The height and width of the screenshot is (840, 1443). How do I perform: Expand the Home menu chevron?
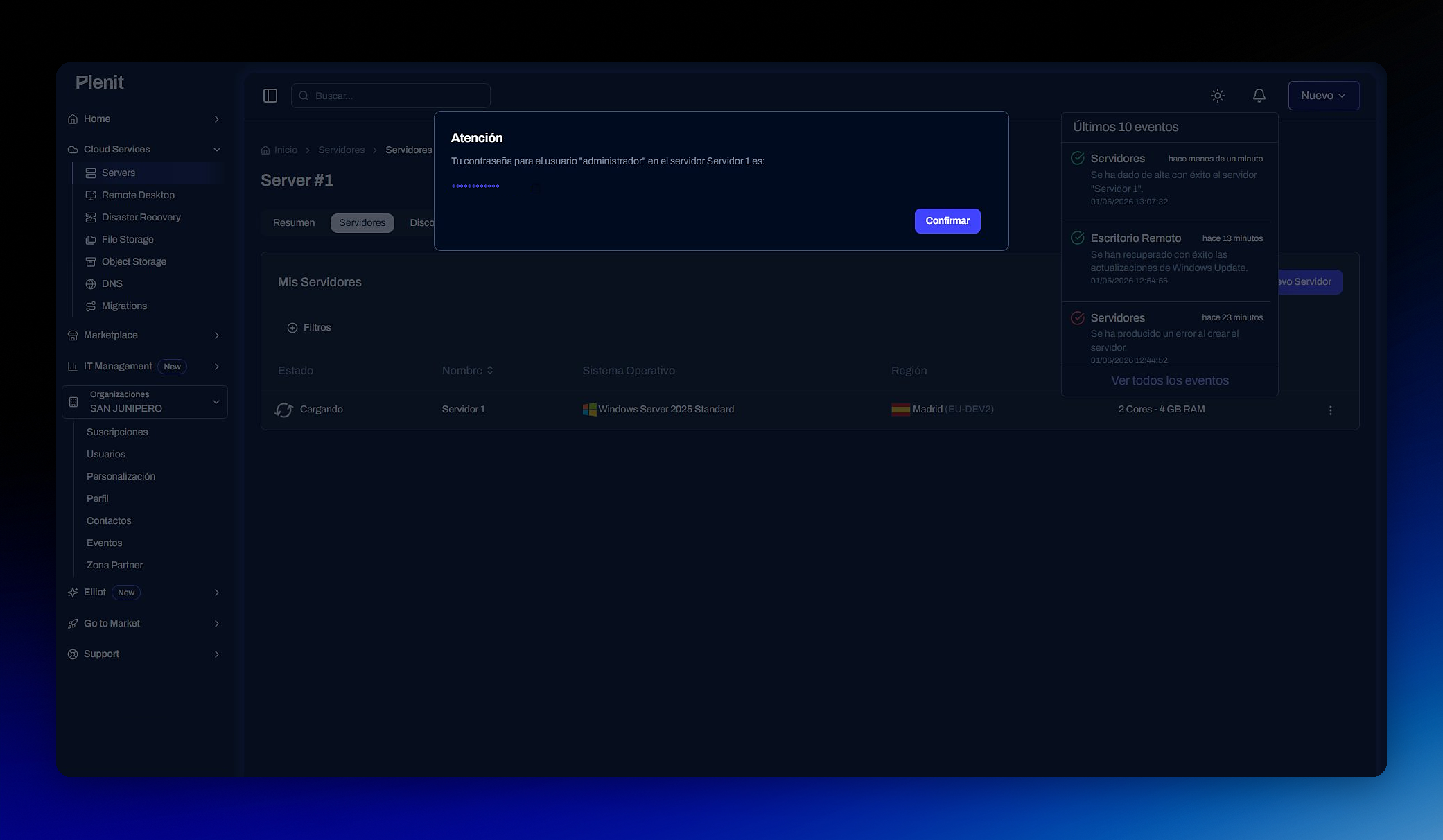click(217, 119)
